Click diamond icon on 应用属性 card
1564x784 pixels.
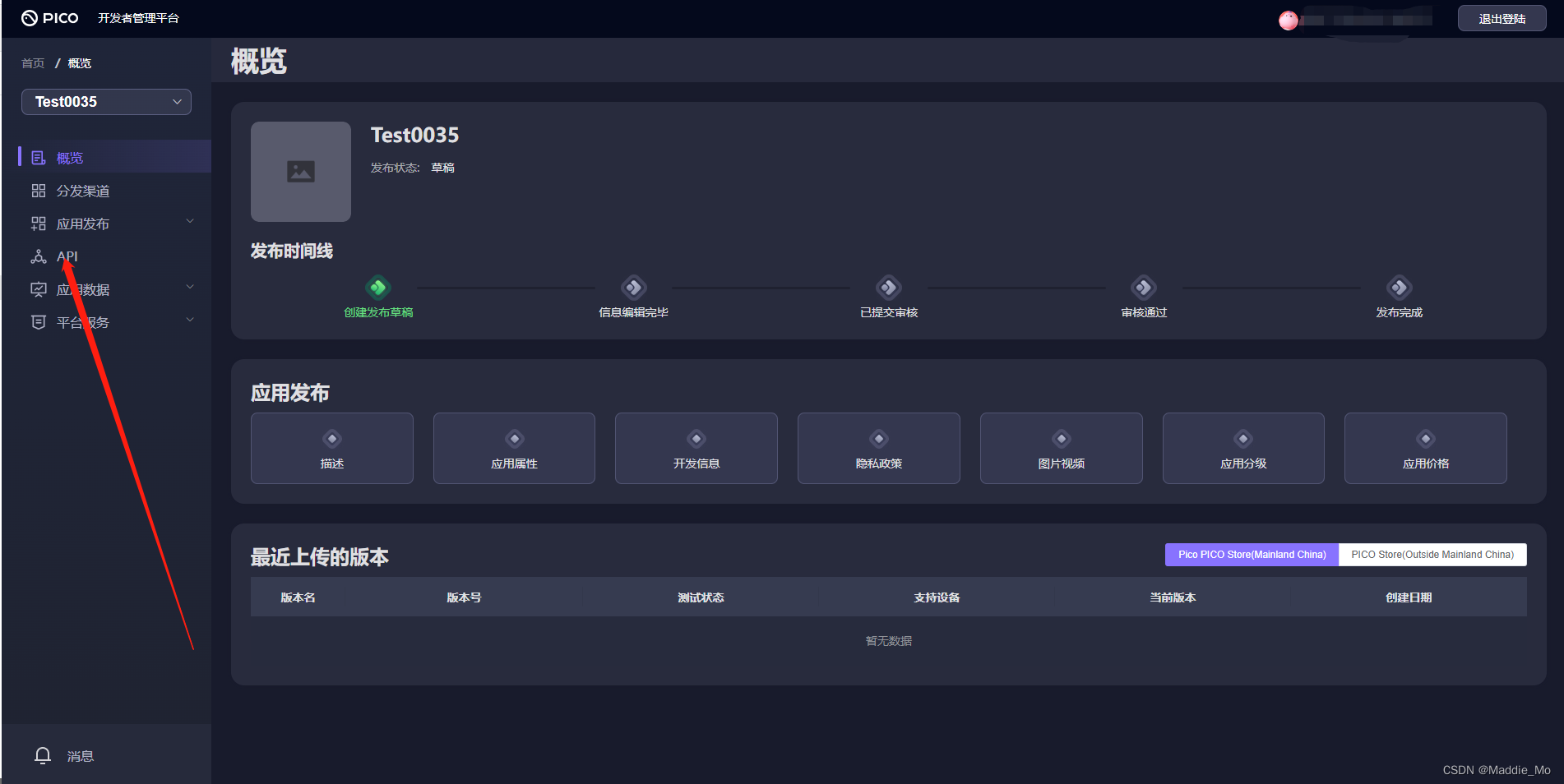pyautogui.click(x=515, y=439)
